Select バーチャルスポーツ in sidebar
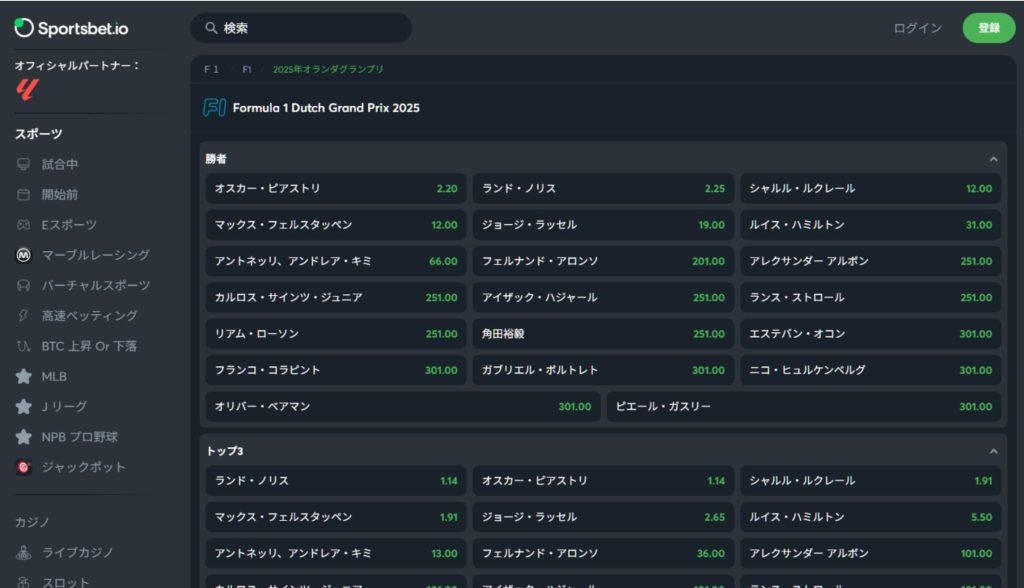The image size is (1024, 588). pyautogui.click(x=95, y=286)
